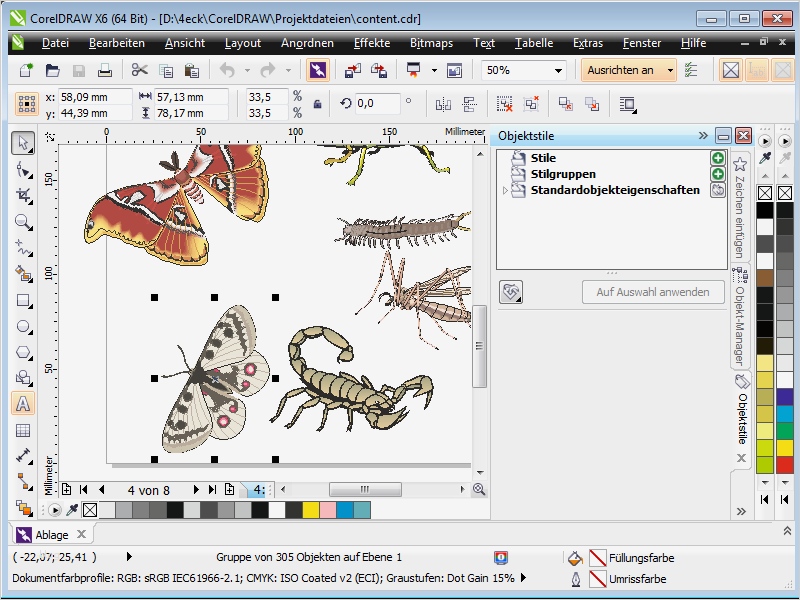Click the rotation angle input field
Screen dimensions: 800x600
[x=376, y=104]
